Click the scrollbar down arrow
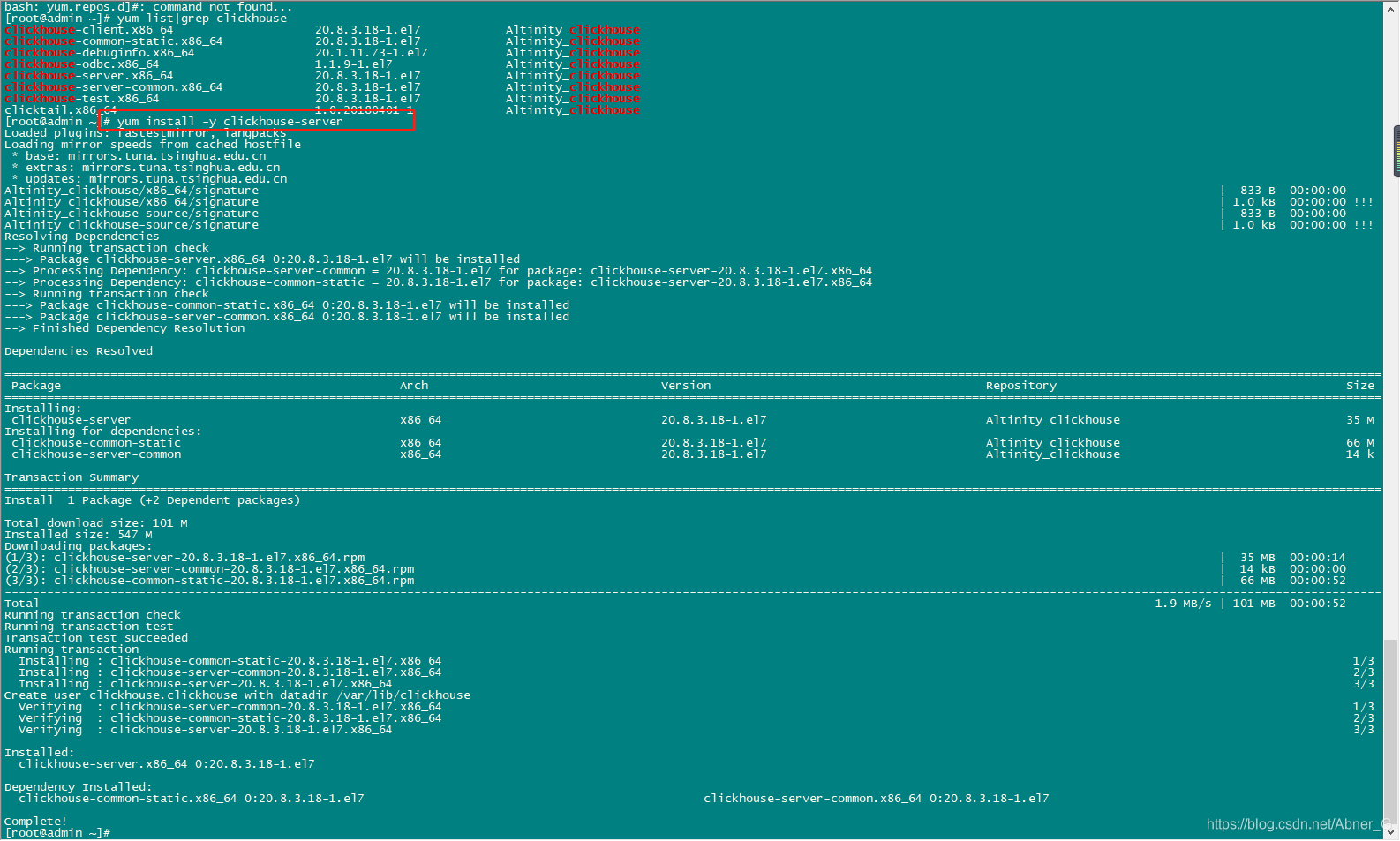Screen dimensions: 1400x841 pyautogui.click(x=1391, y=831)
